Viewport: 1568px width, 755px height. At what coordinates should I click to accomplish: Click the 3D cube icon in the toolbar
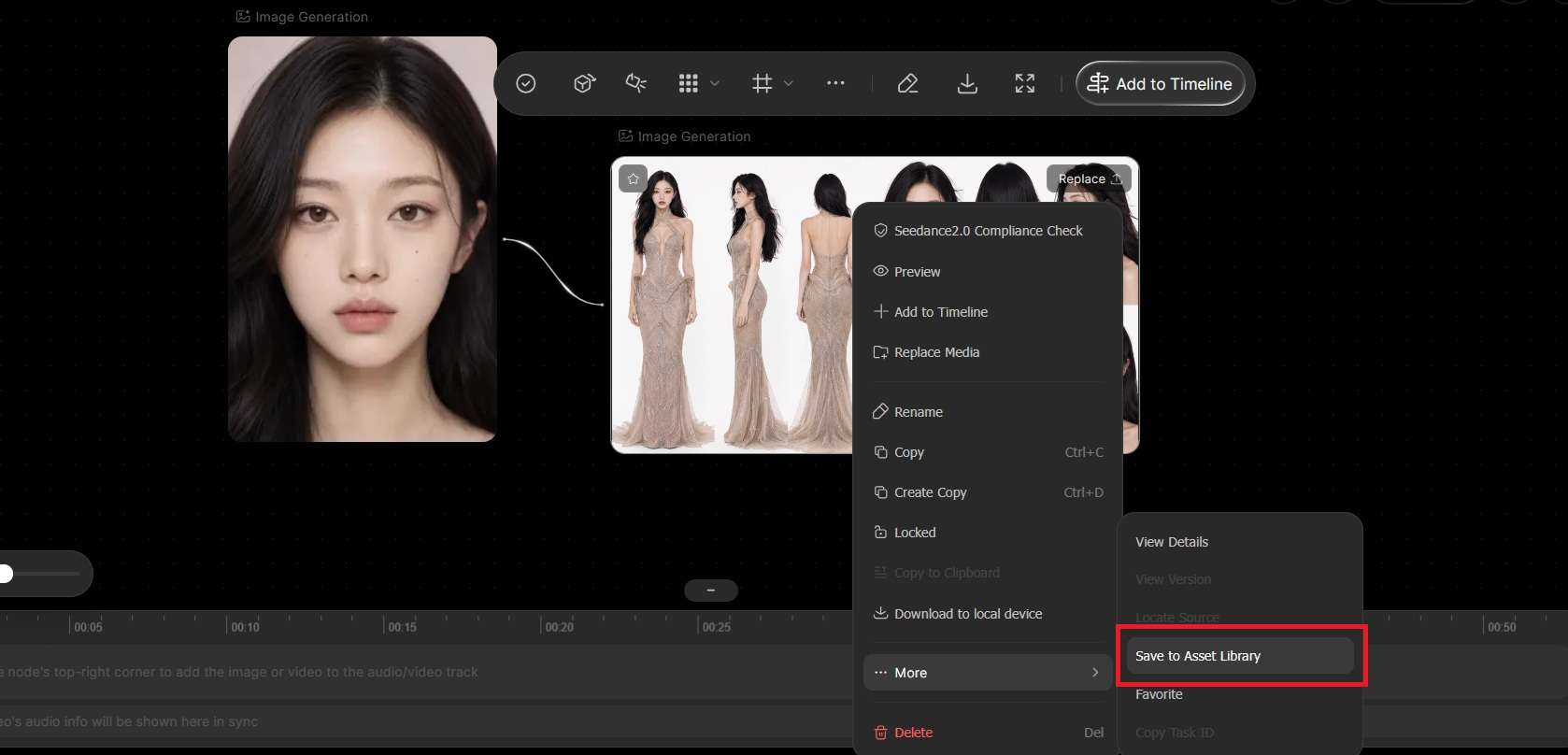click(x=584, y=84)
